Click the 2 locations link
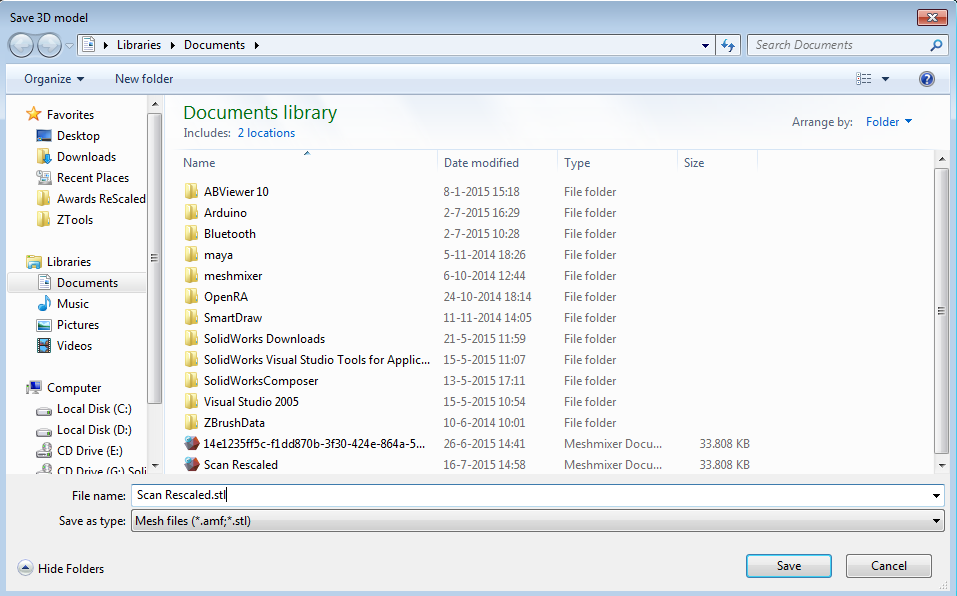This screenshot has width=957, height=596. click(x=266, y=133)
